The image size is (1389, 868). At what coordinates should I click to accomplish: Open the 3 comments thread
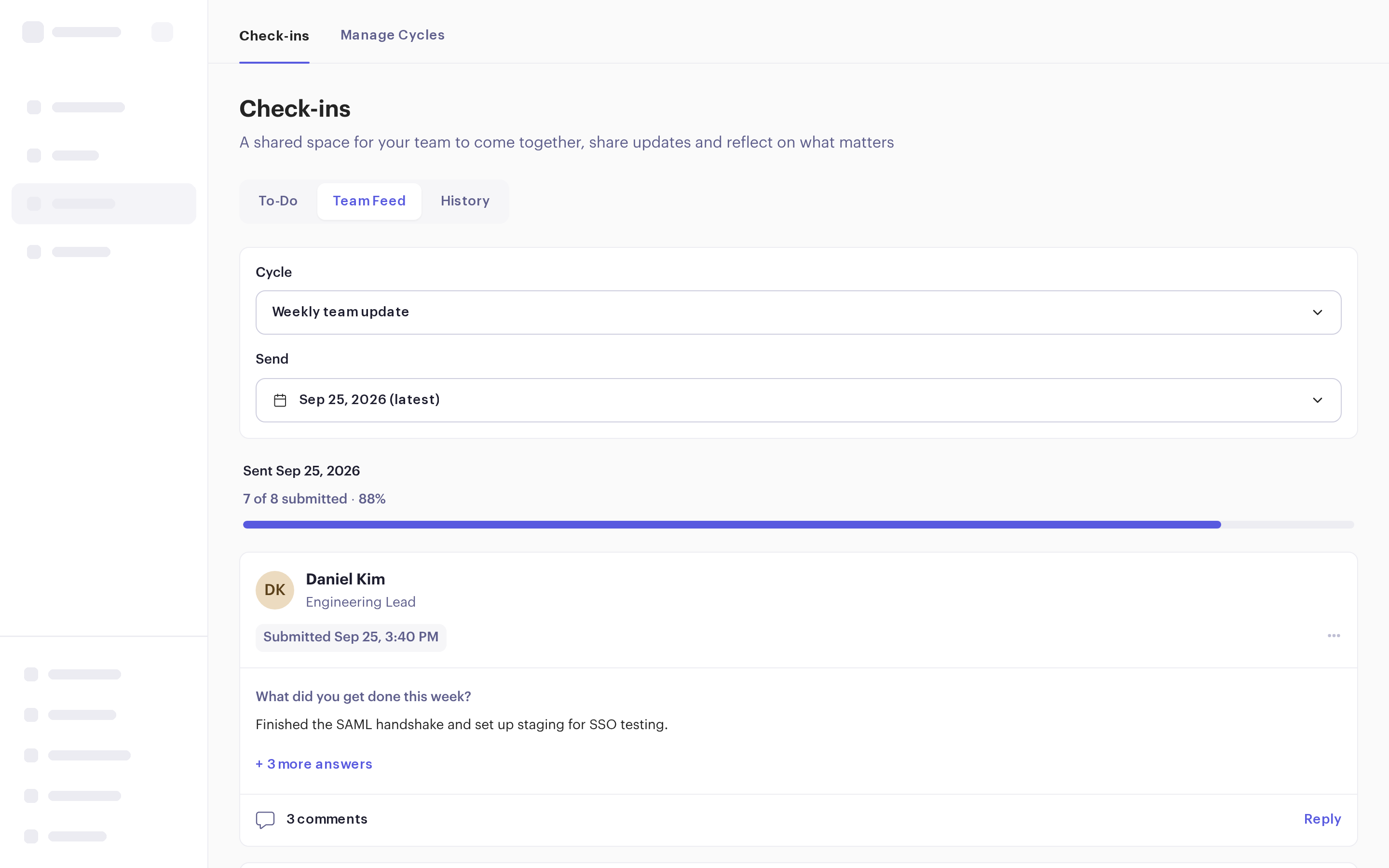pos(327,819)
